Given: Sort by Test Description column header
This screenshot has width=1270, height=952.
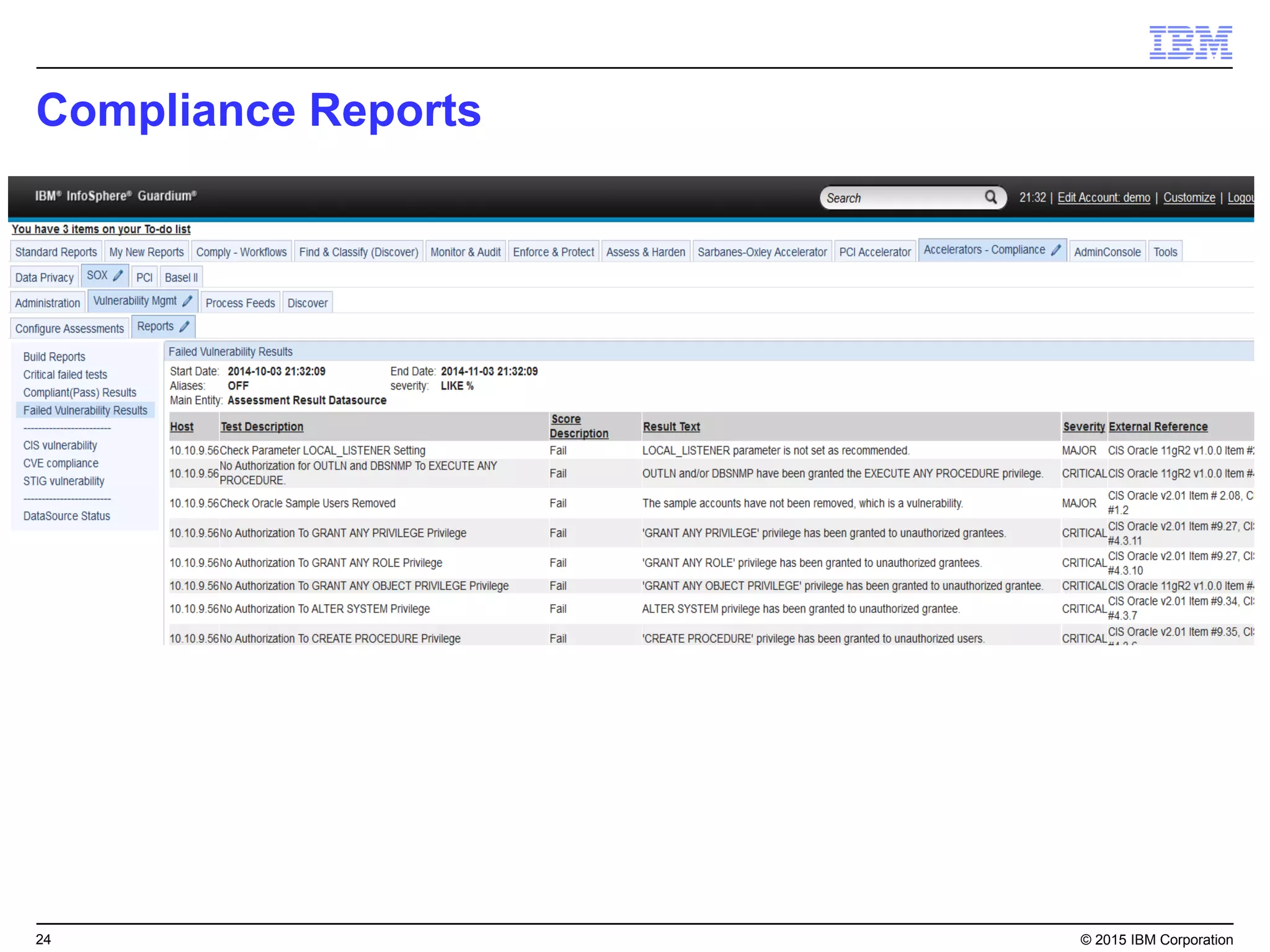Looking at the screenshot, I should pyautogui.click(x=262, y=427).
